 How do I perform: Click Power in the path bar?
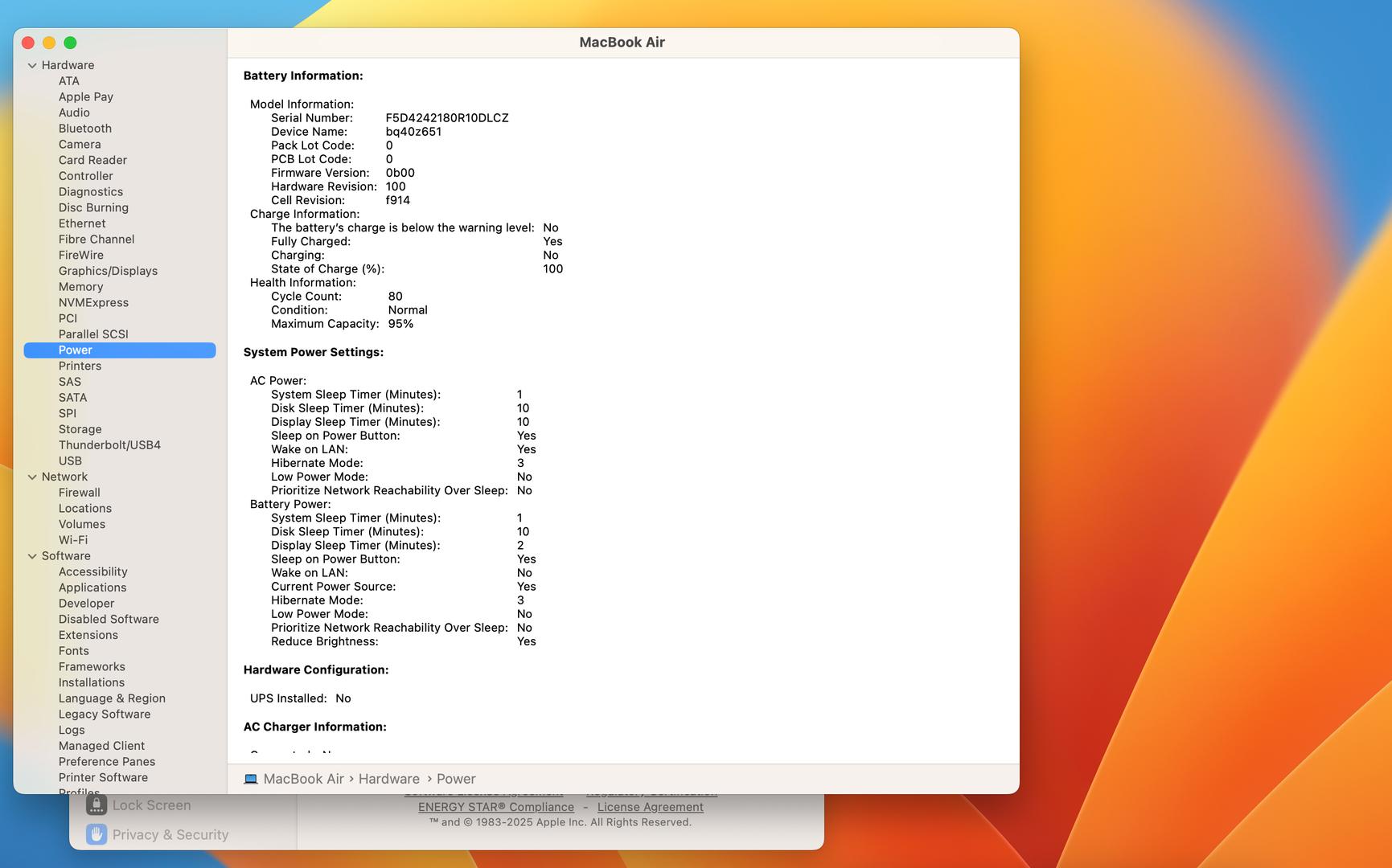click(456, 779)
